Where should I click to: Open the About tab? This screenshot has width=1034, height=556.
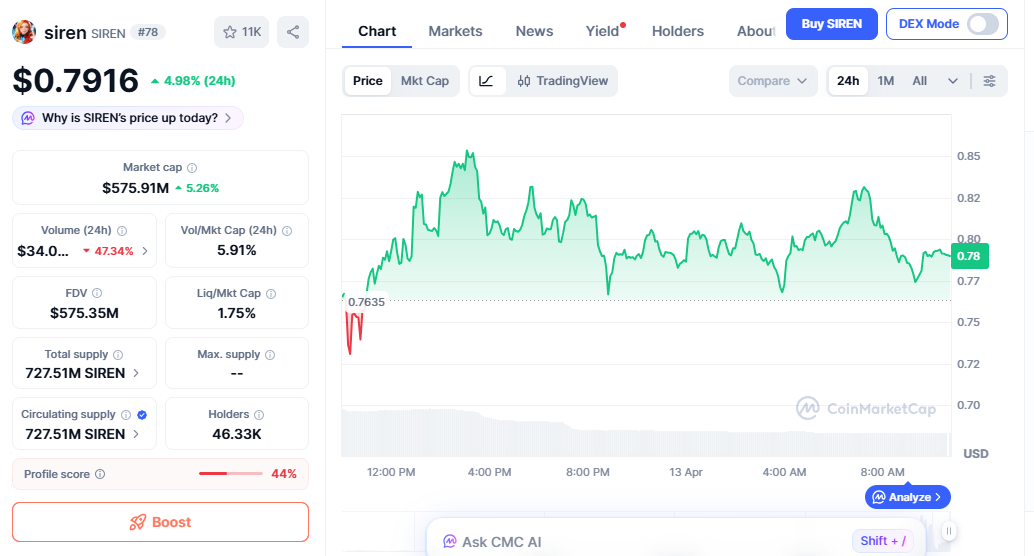tap(756, 31)
